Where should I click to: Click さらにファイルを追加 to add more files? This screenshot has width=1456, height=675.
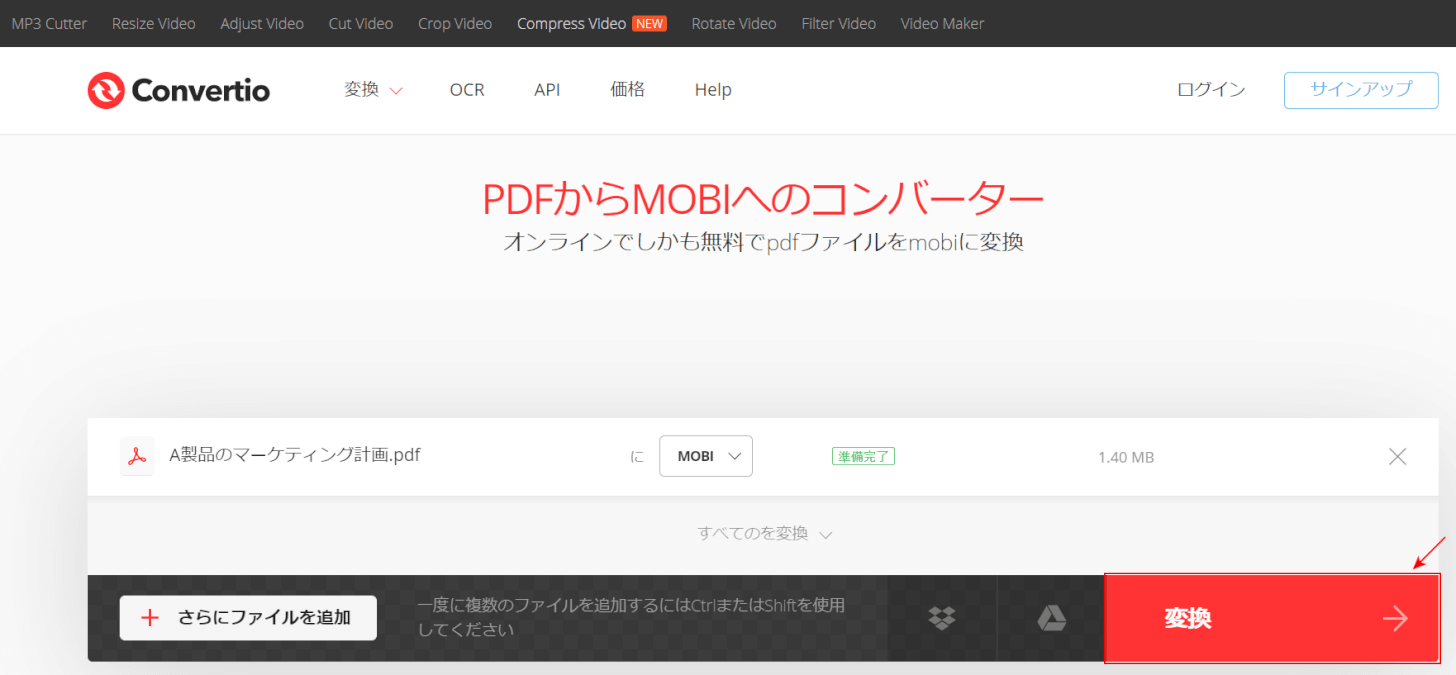point(247,617)
